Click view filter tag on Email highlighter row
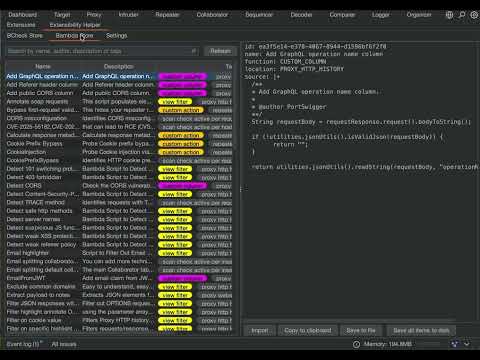 [175, 253]
